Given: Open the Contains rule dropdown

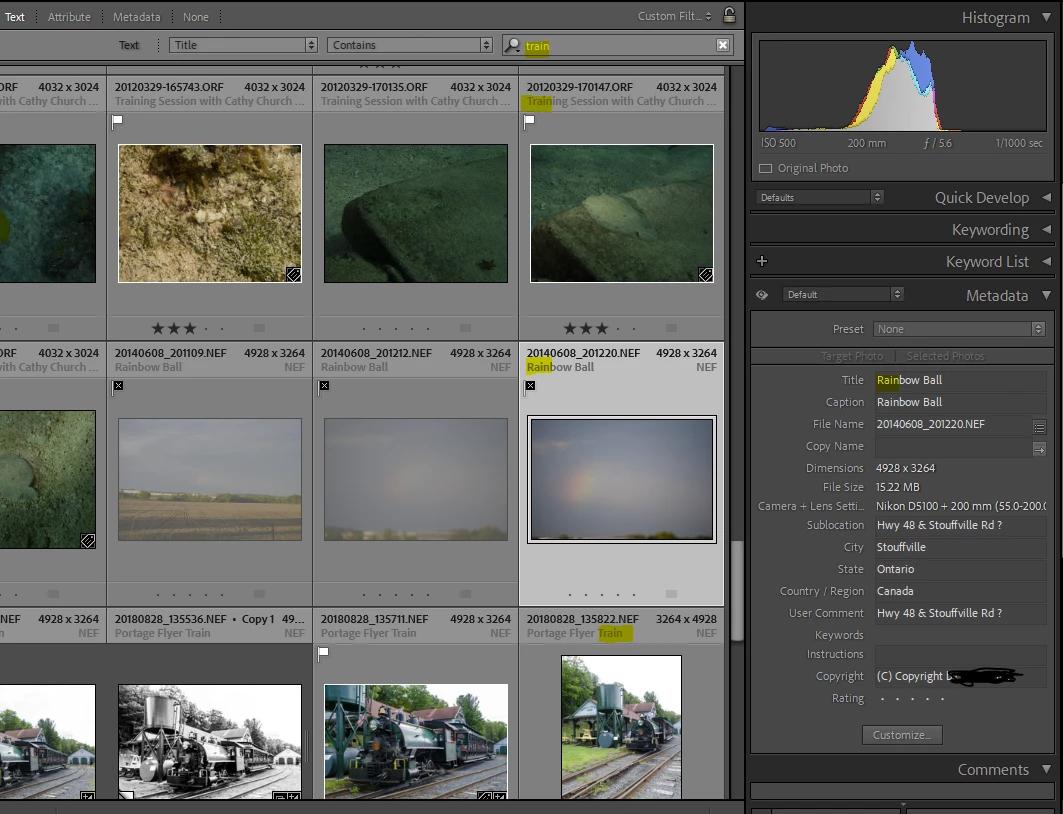Looking at the screenshot, I should 412,45.
